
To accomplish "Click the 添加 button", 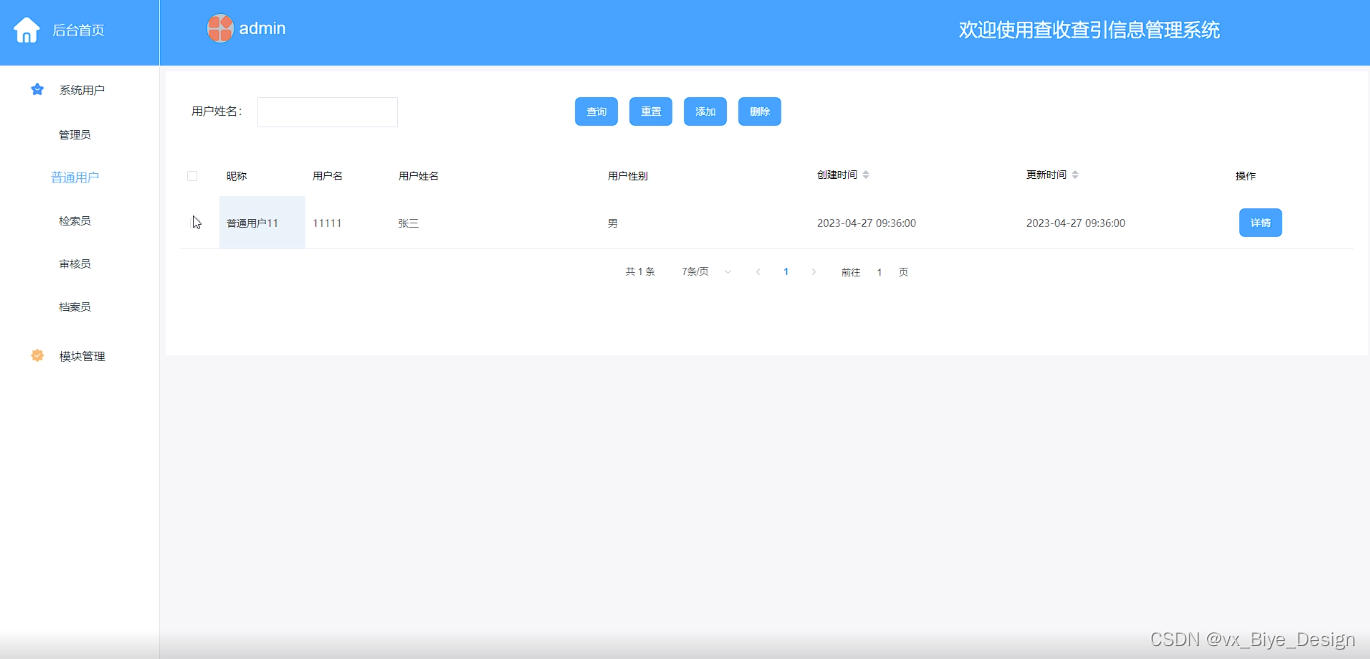I will 706,112.
